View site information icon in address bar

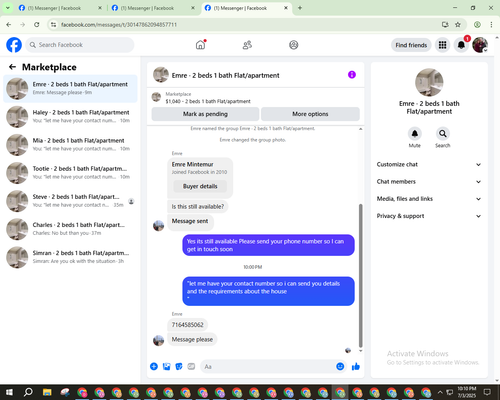(x=53, y=24)
